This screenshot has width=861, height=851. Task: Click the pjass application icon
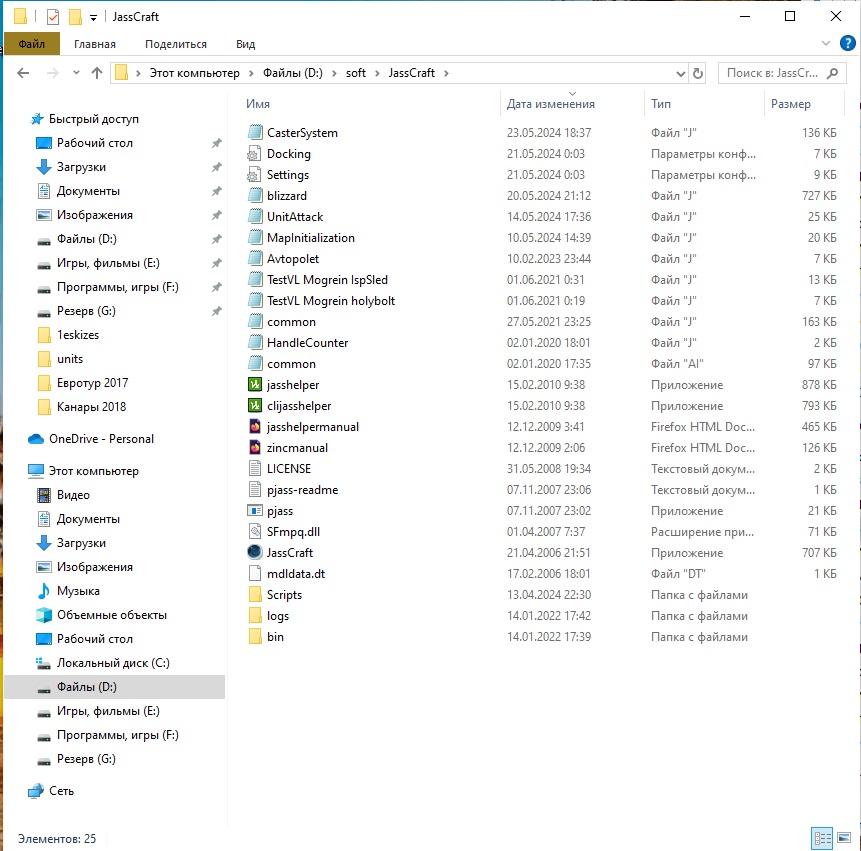[254, 511]
